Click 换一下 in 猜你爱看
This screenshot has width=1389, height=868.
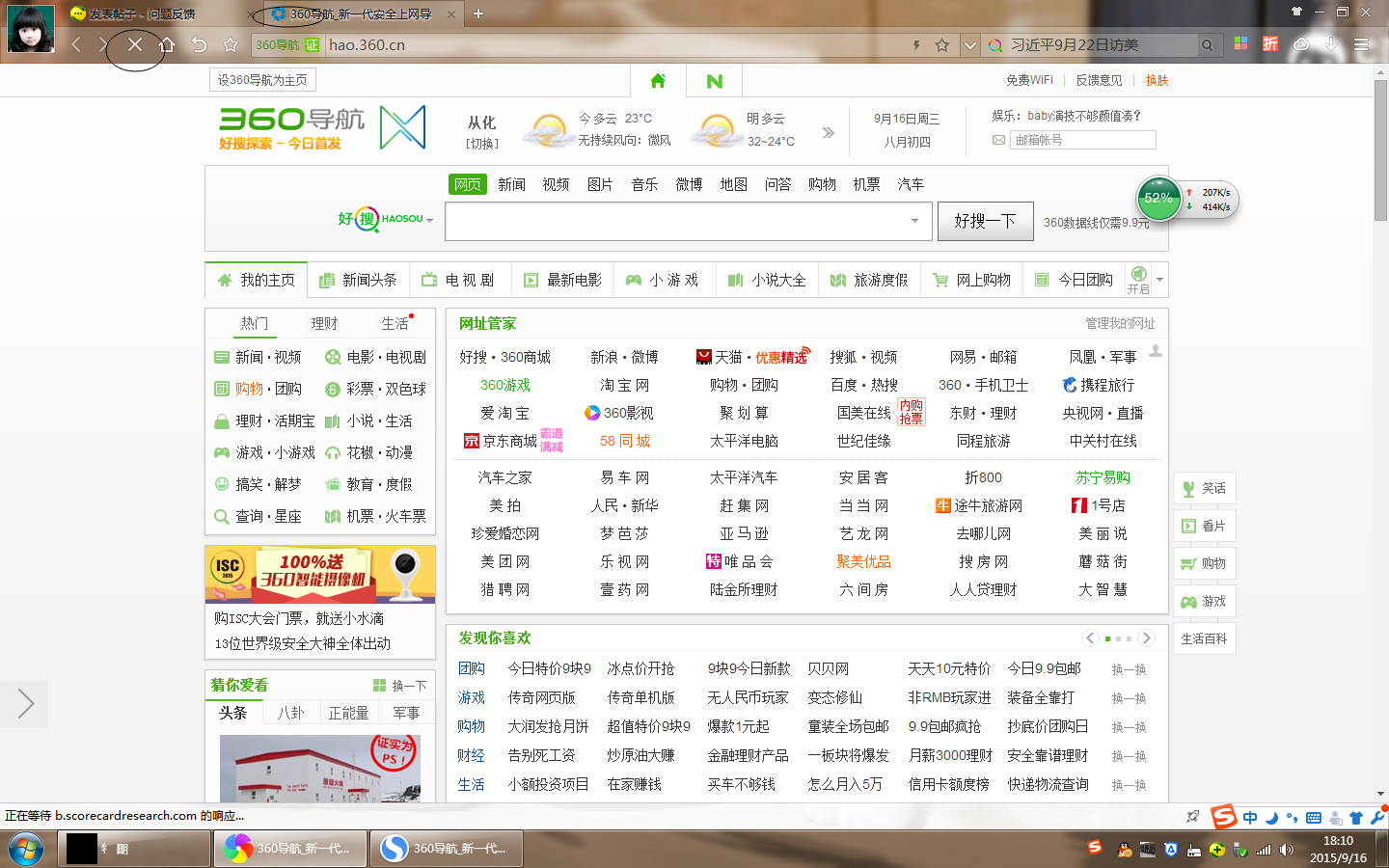[x=400, y=686]
